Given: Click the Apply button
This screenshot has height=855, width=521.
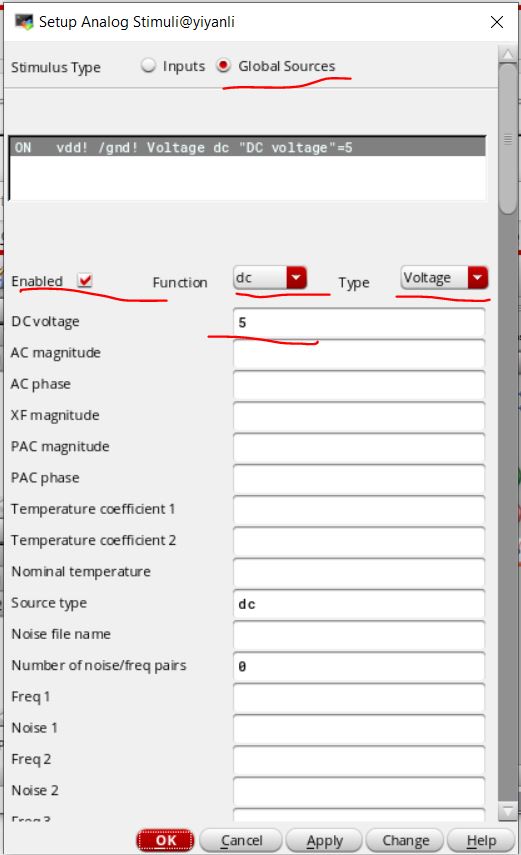Looking at the screenshot, I should pyautogui.click(x=324, y=840).
